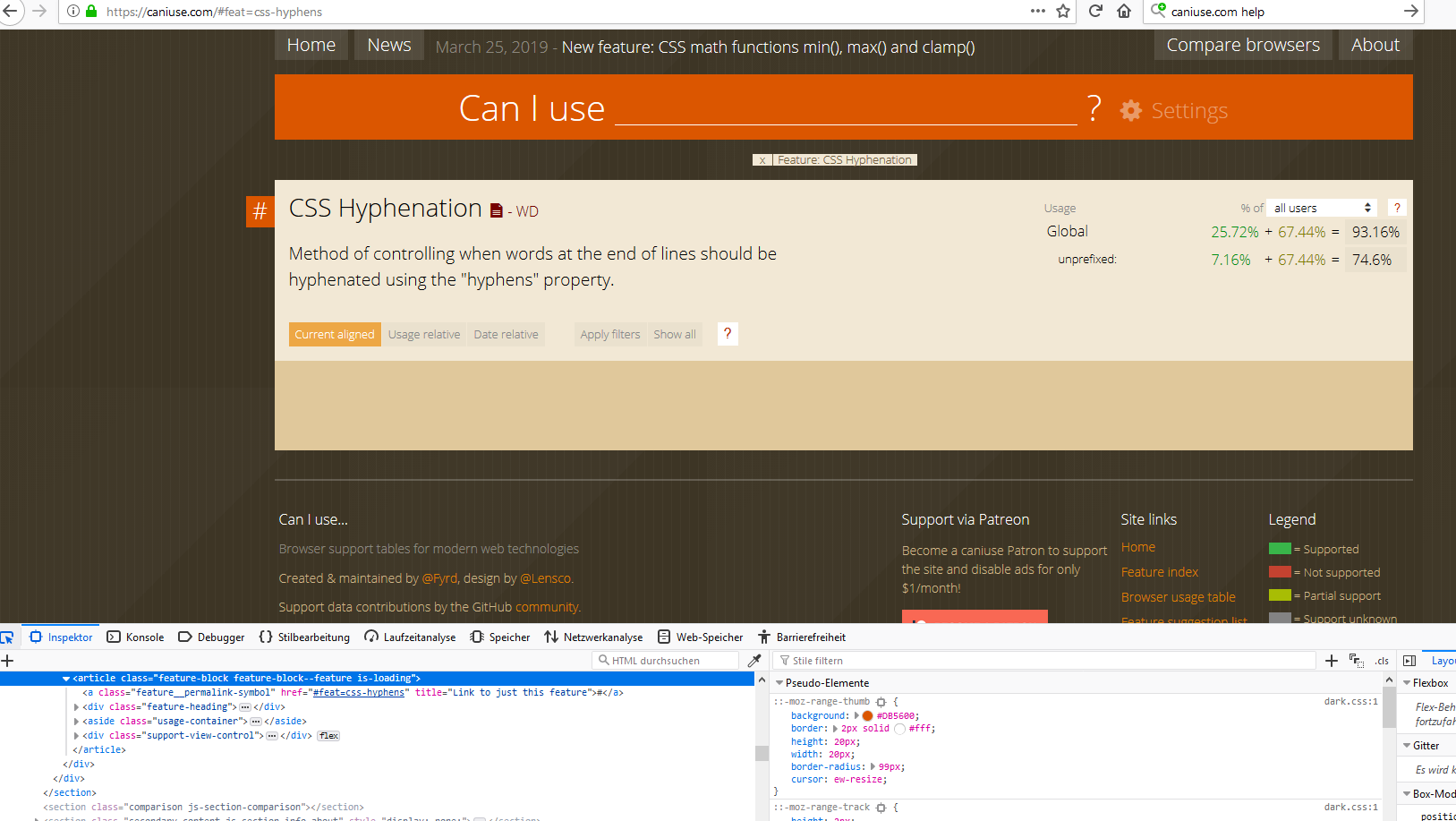Enable the Date relative view
Viewport: 1456px width, 821px height.
(x=506, y=334)
